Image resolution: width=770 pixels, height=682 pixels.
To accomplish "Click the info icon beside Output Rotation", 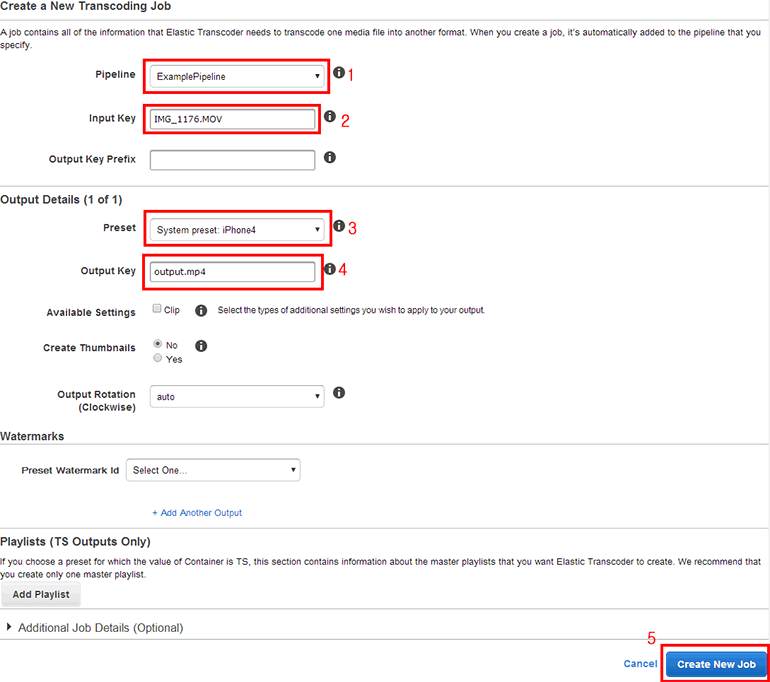I will 339,393.
